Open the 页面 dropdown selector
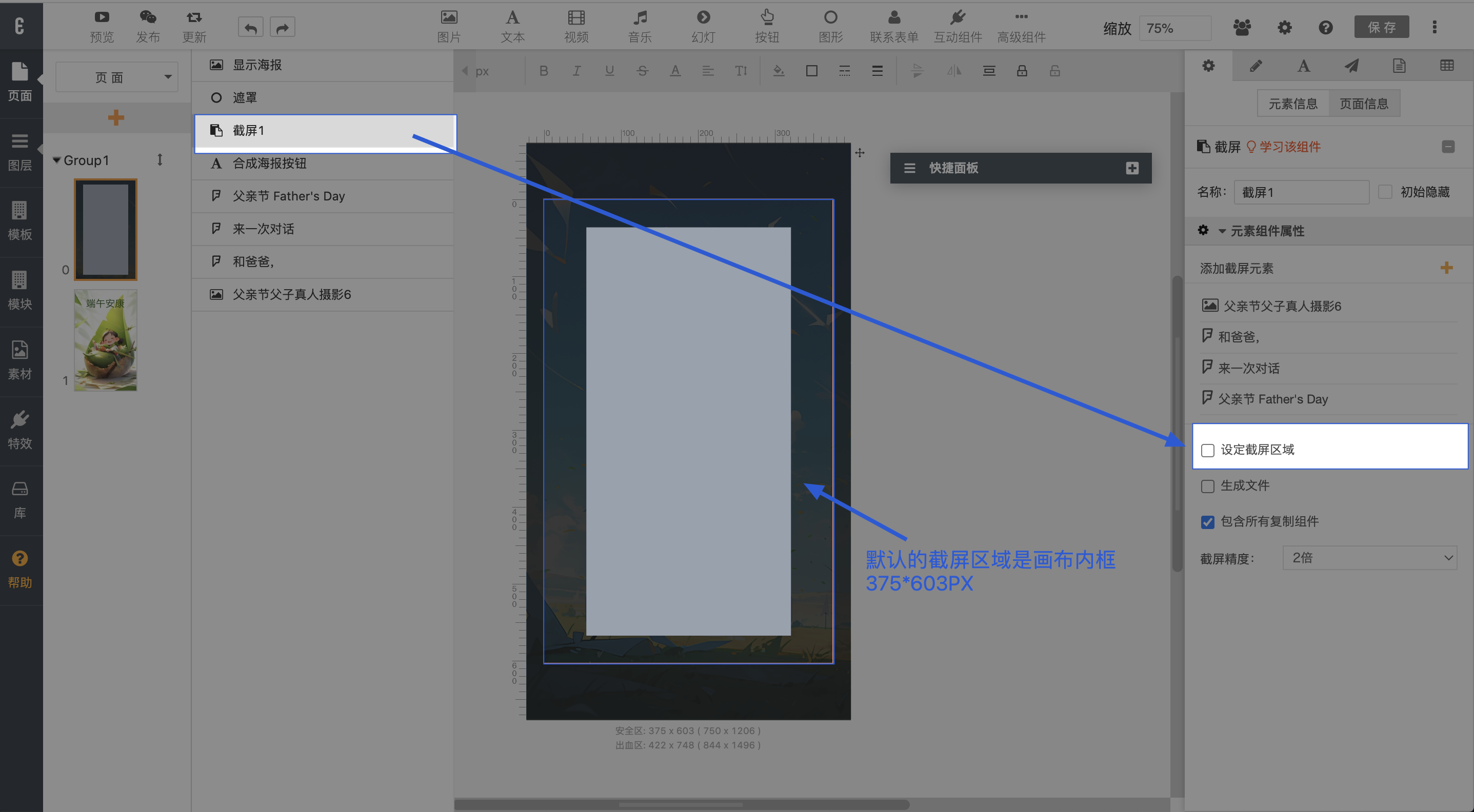The image size is (1474, 812). click(x=117, y=77)
